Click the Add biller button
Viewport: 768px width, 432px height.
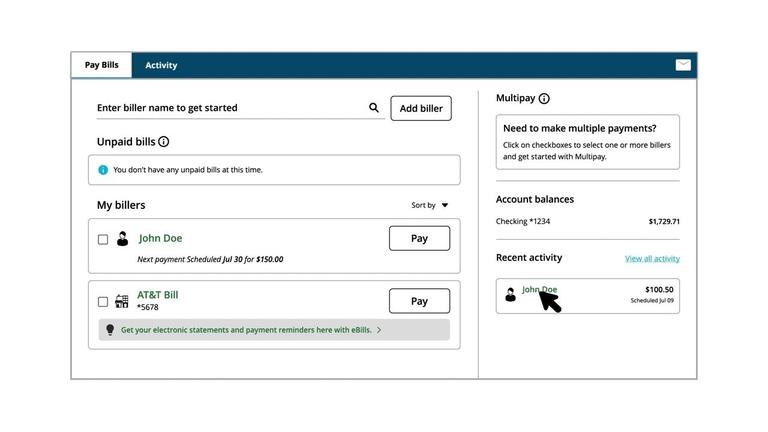pyautogui.click(x=421, y=108)
